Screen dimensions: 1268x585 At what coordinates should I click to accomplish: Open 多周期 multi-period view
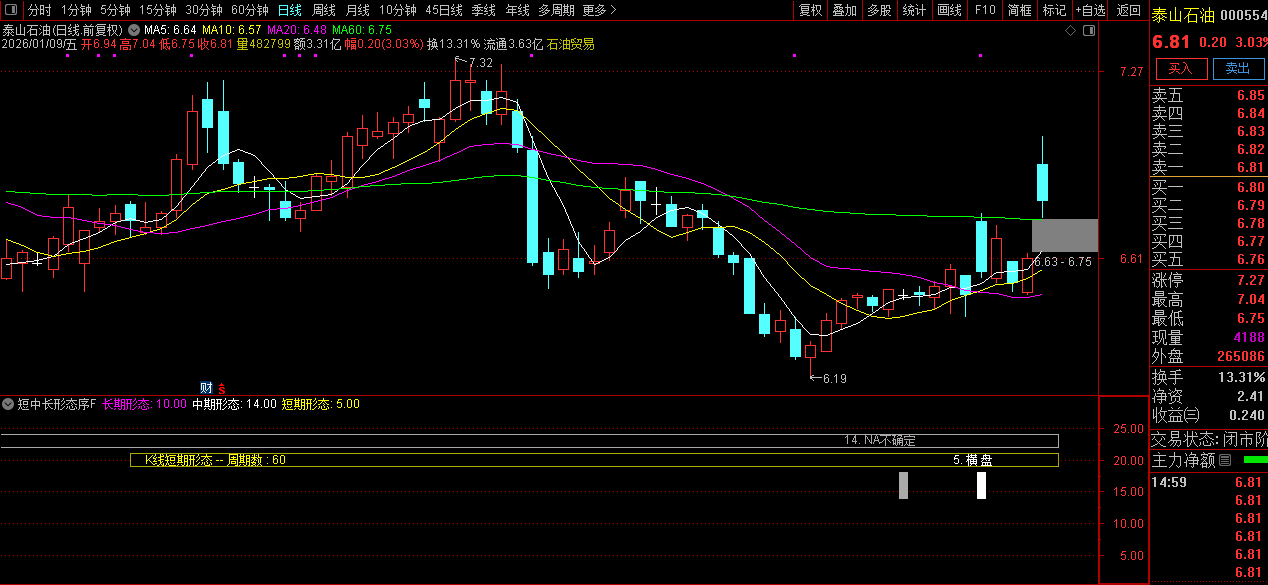click(556, 10)
